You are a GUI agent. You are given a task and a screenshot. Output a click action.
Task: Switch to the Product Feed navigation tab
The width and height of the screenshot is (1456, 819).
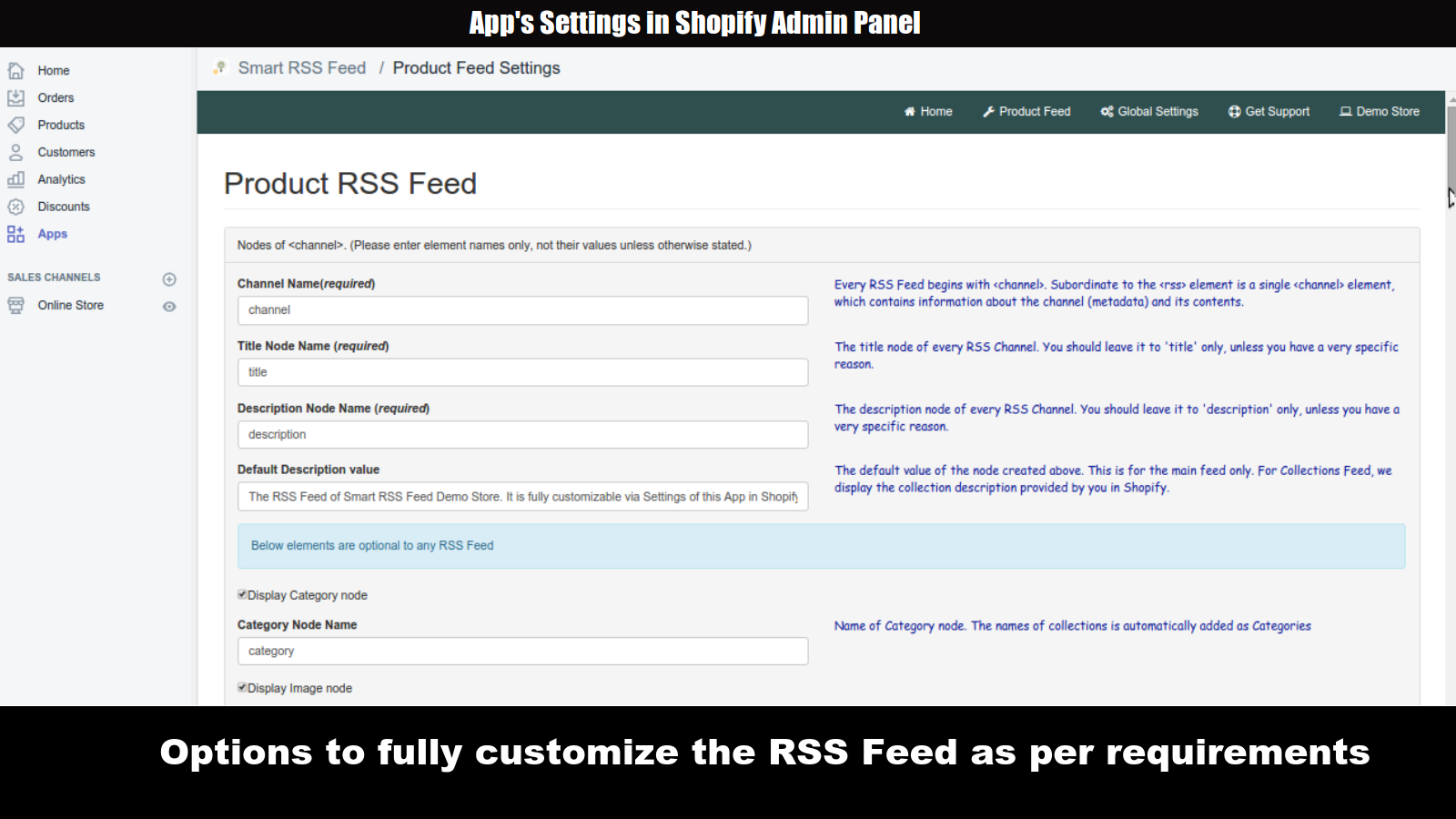point(1026,111)
